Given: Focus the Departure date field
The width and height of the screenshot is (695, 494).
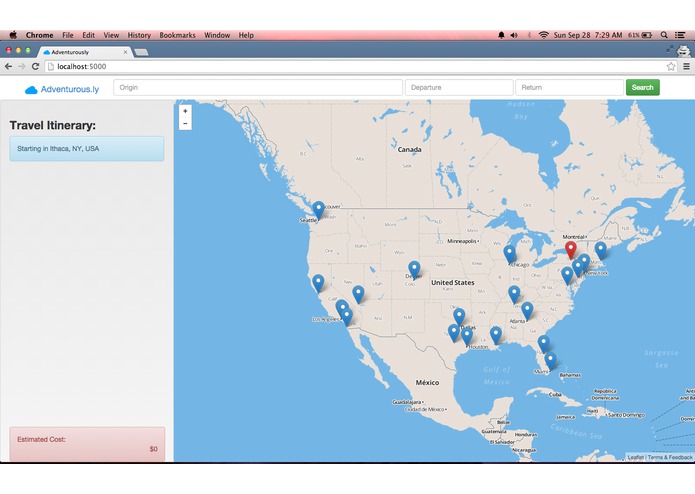Looking at the screenshot, I should [x=459, y=87].
